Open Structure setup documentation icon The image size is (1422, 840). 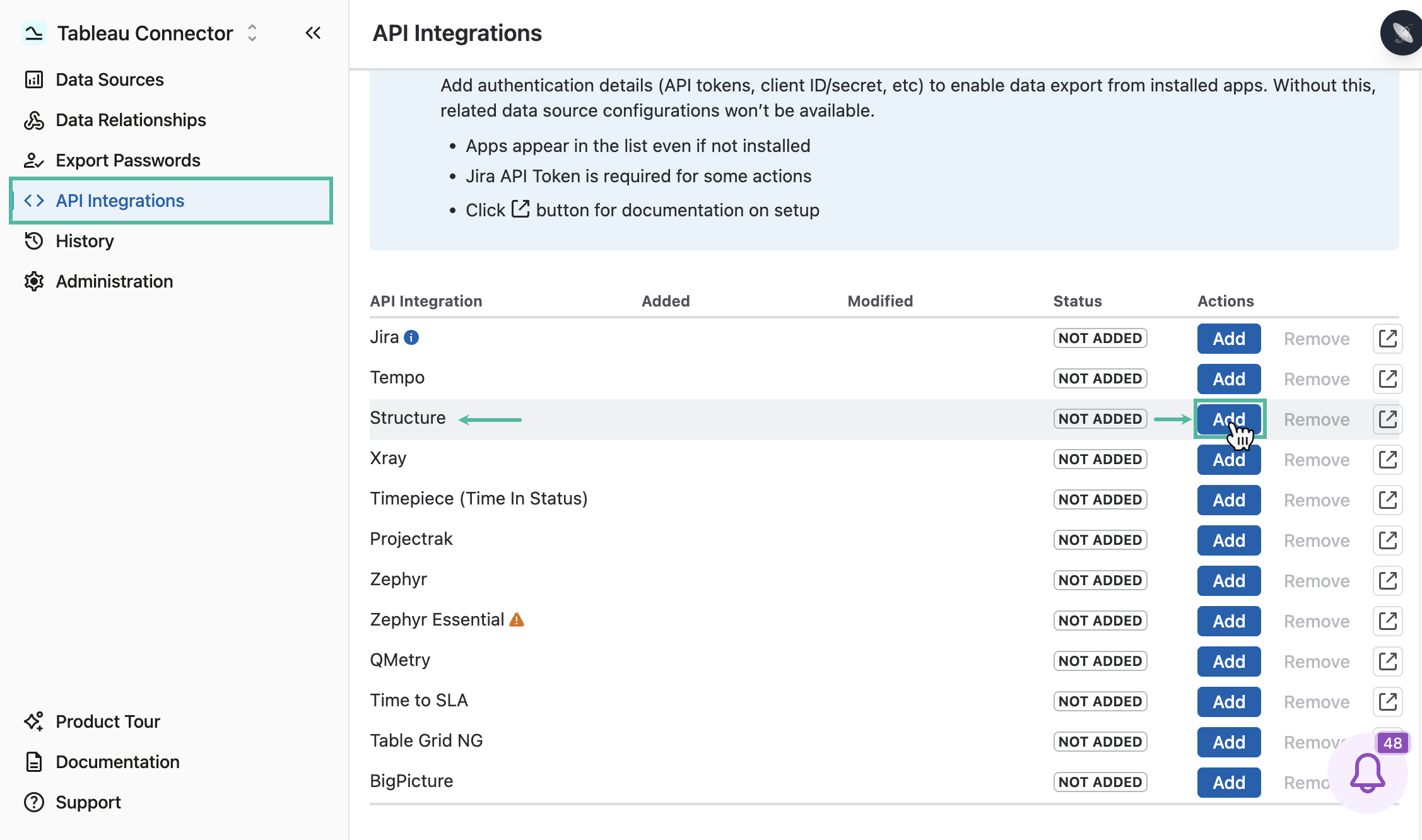pyautogui.click(x=1387, y=419)
